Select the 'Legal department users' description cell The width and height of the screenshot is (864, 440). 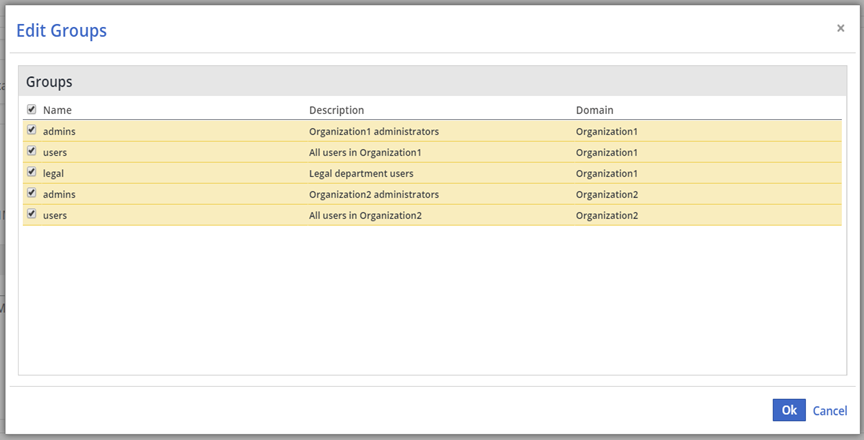pyautogui.click(x=361, y=173)
